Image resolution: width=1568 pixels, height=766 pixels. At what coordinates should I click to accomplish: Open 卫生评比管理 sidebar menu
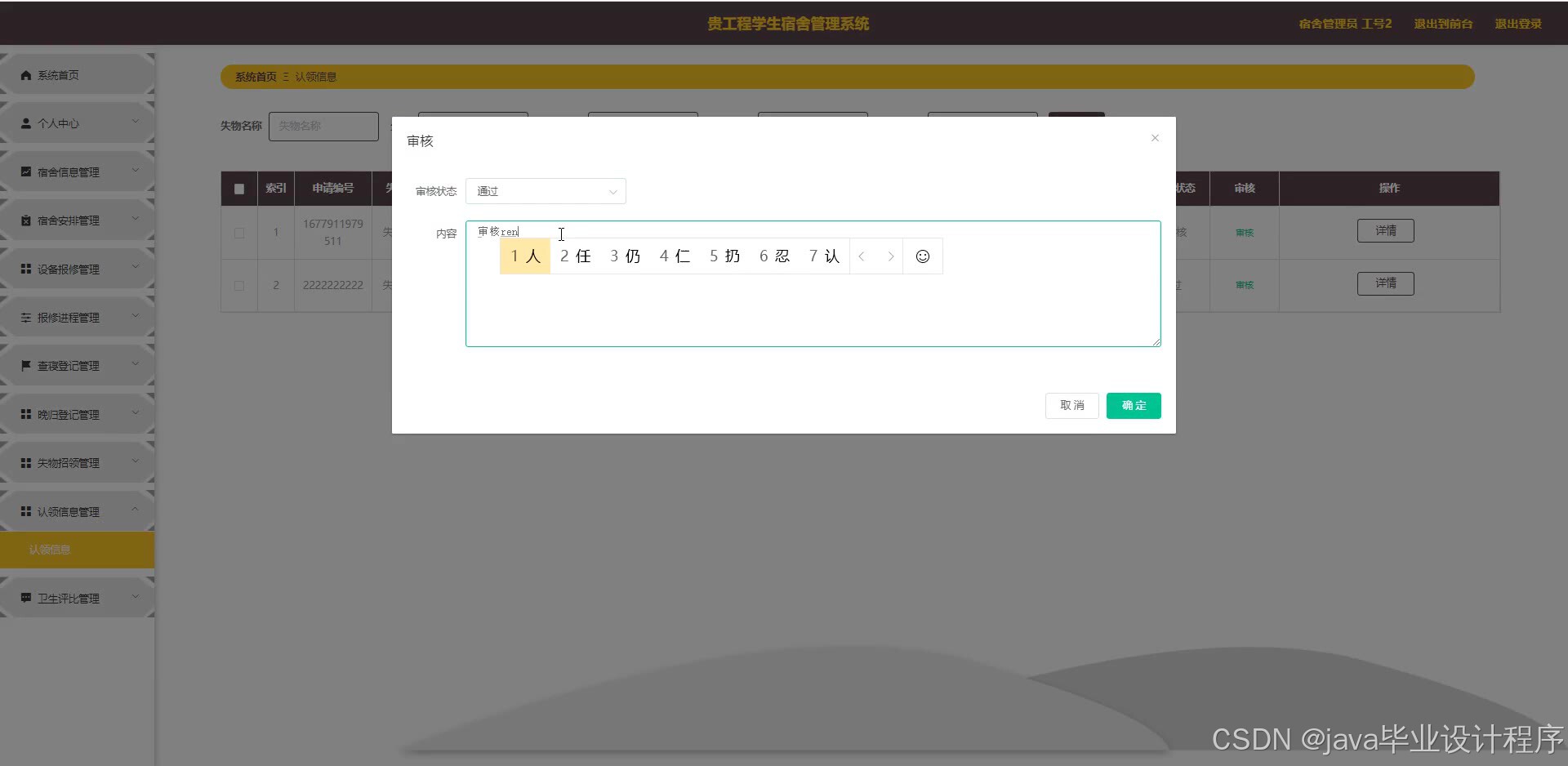point(78,598)
